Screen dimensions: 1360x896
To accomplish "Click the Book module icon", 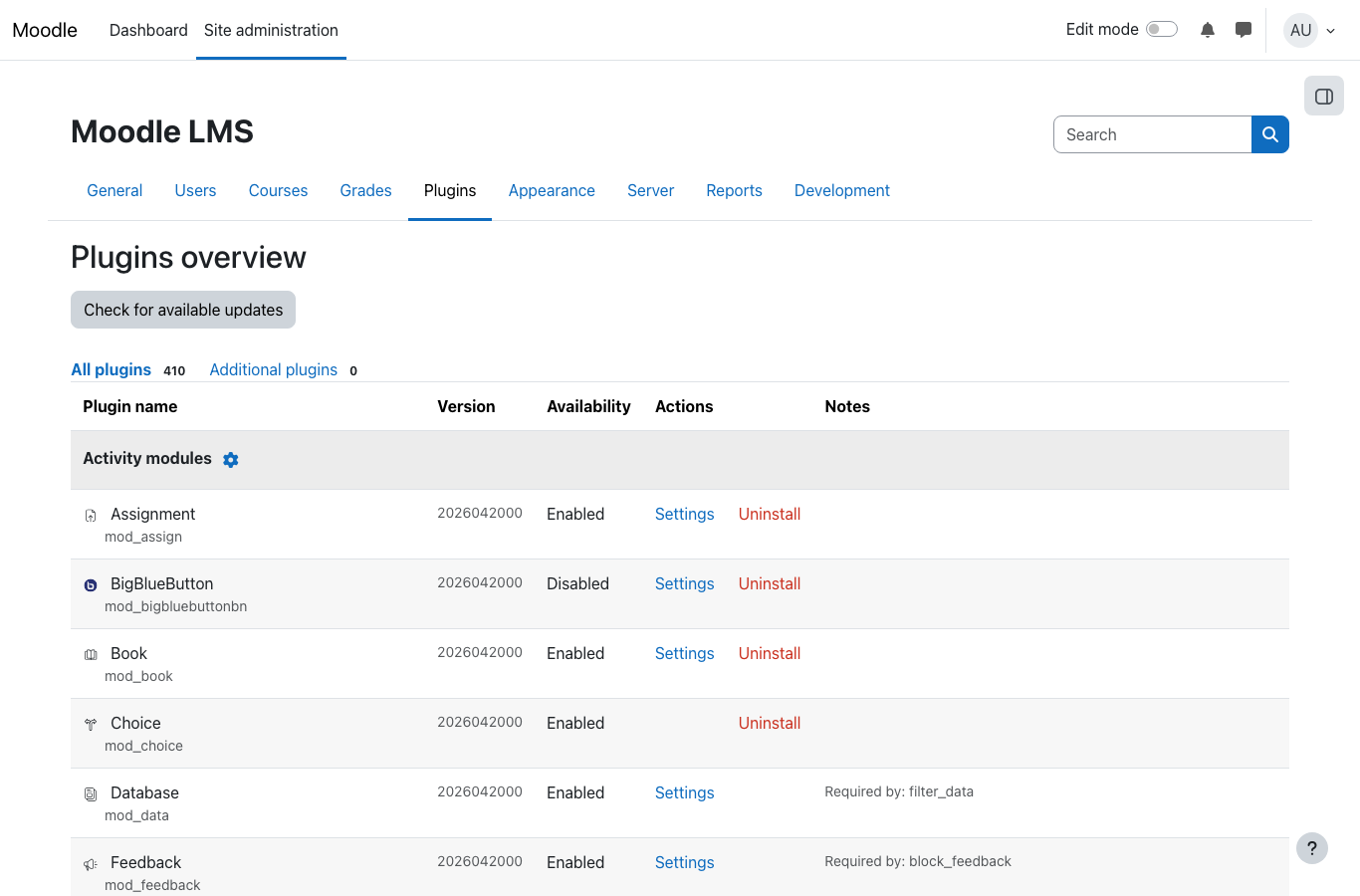I will pos(91,655).
